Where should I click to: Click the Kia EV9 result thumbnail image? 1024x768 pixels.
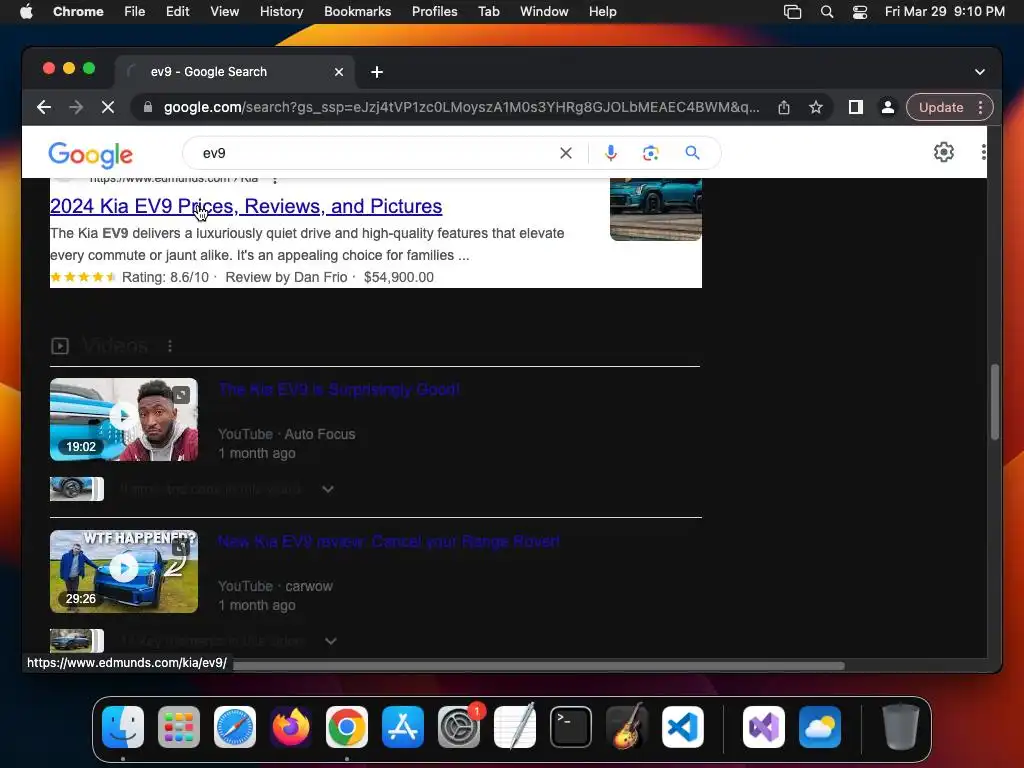(x=656, y=209)
